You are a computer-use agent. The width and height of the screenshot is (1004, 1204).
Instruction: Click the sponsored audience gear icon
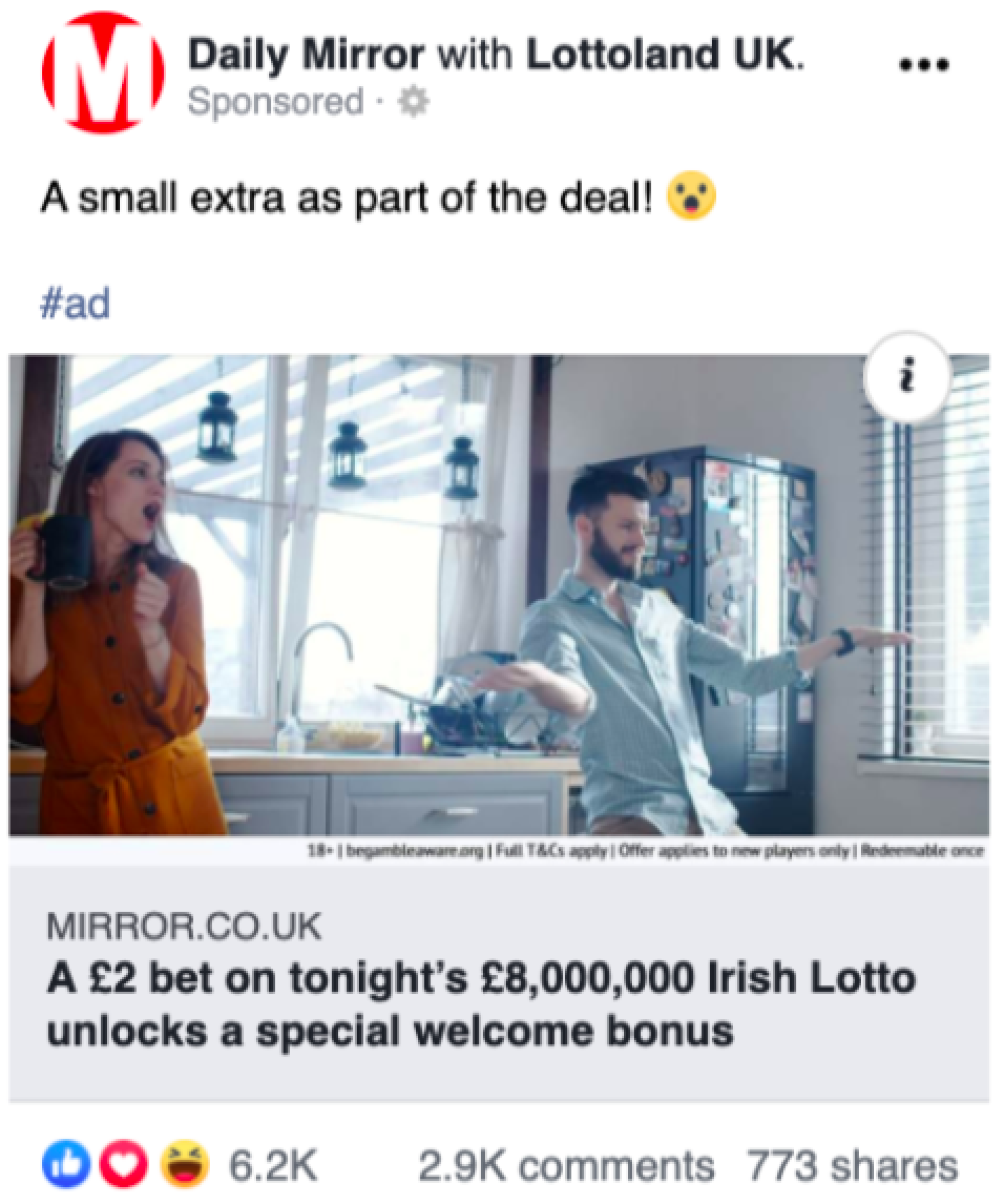tap(414, 101)
